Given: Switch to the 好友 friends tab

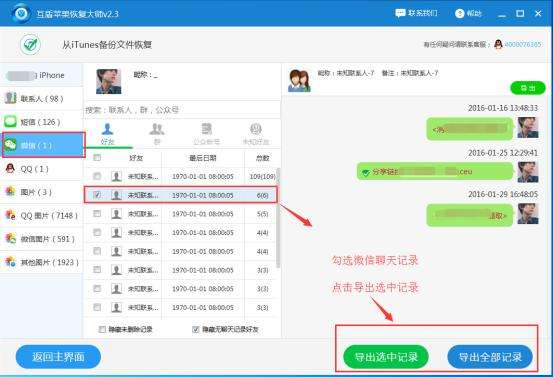Looking at the screenshot, I should coord(108,134).
